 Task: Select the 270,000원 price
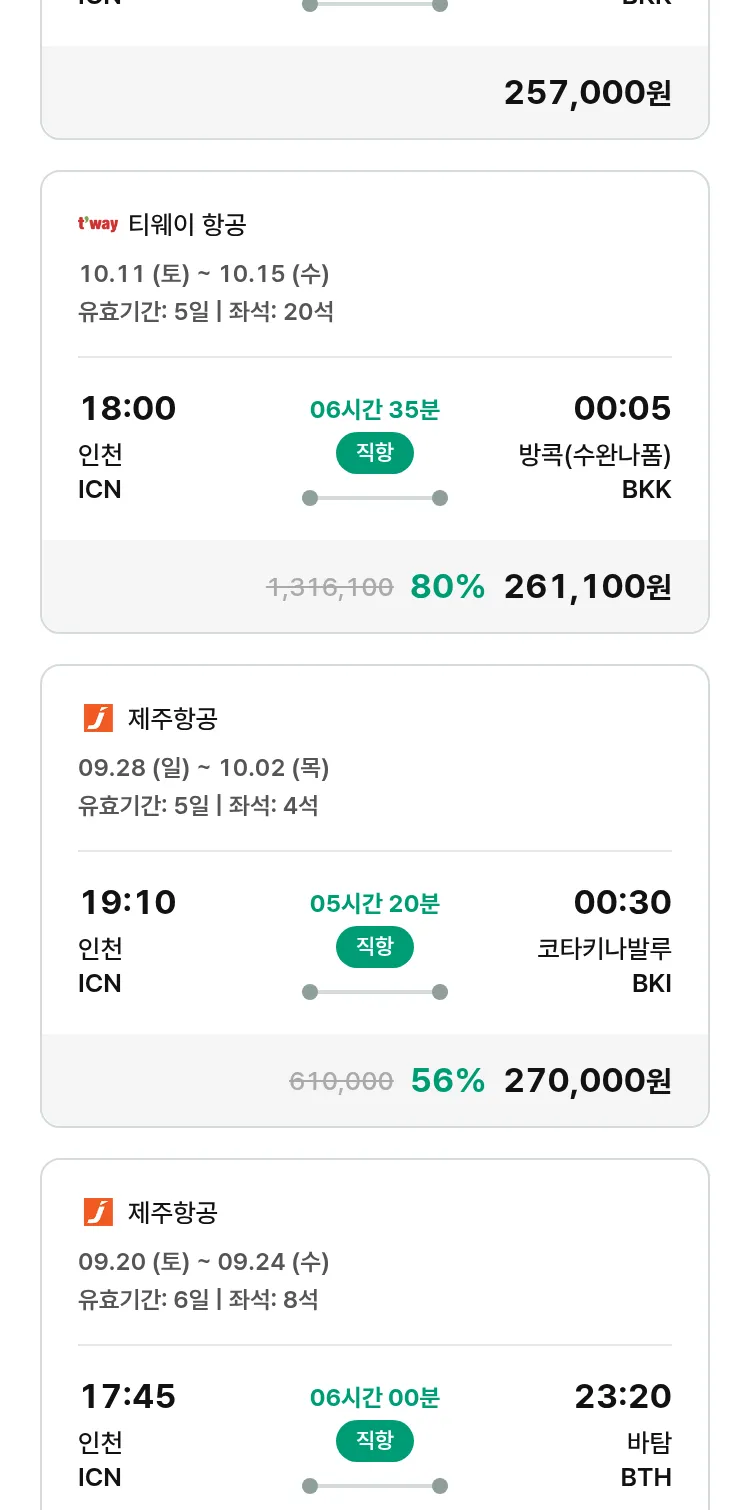coord(587,1081)
